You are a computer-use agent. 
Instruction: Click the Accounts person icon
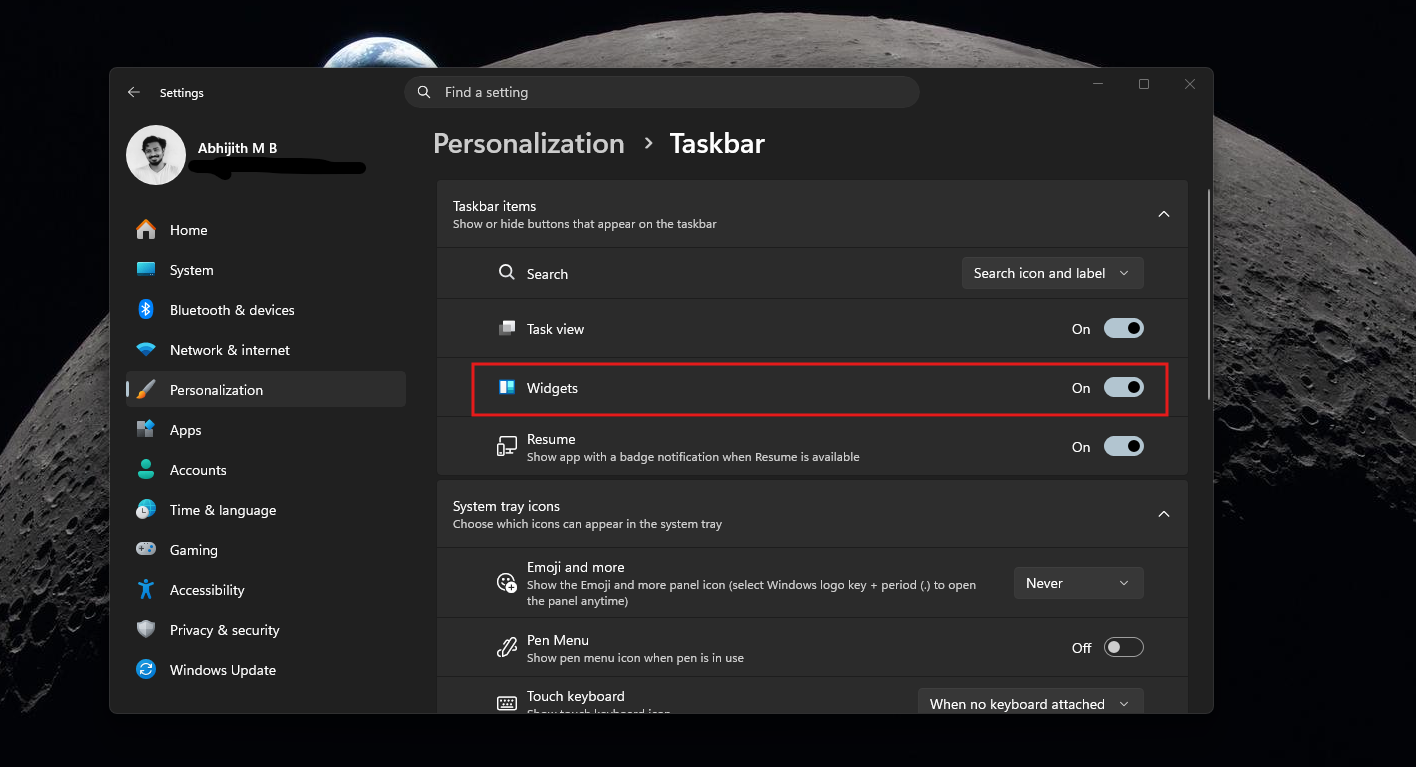[x=146, y=470]
